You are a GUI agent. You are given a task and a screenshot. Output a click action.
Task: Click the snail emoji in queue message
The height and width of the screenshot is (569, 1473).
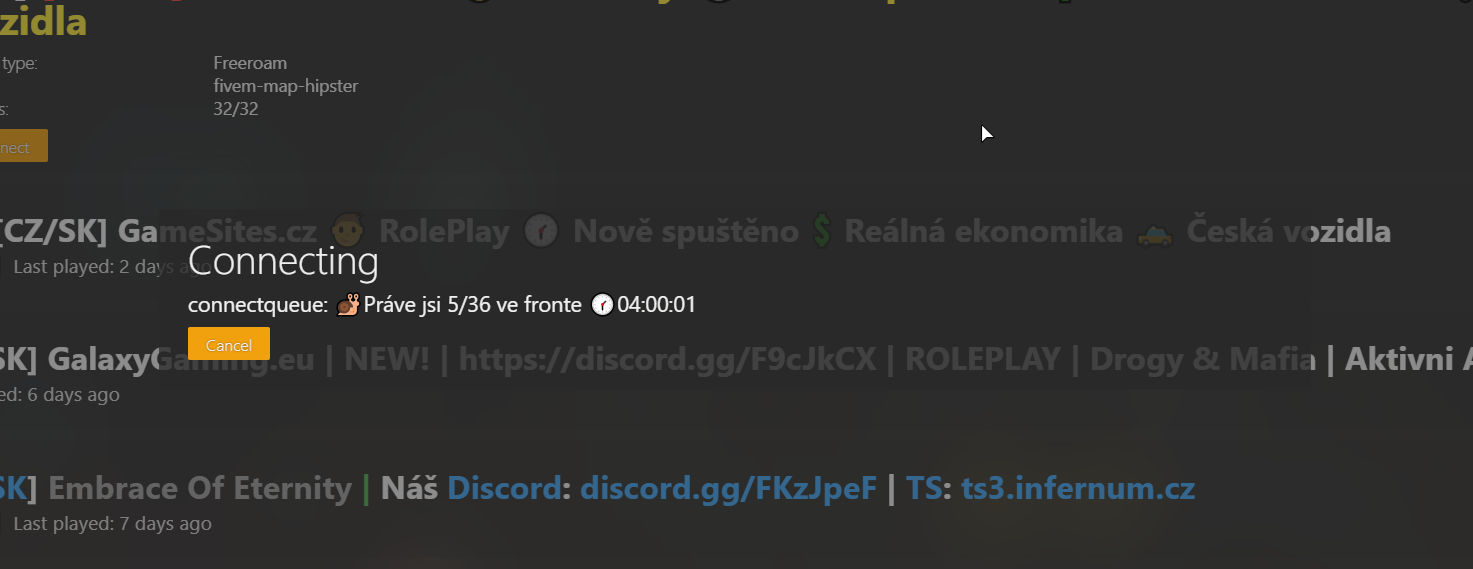(348, 304)
